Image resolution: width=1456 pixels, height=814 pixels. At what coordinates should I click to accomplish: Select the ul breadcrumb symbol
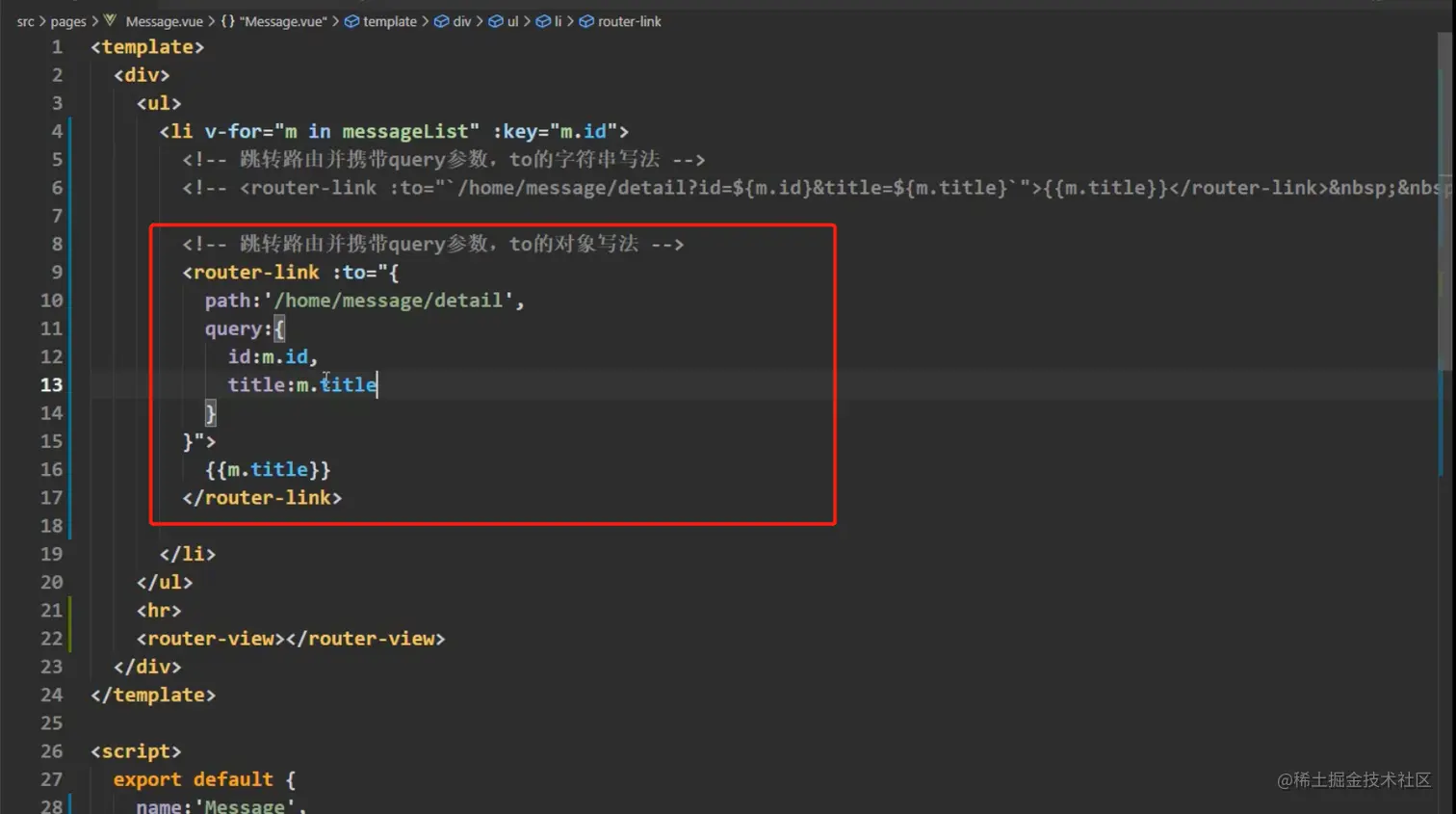[504, 21]
